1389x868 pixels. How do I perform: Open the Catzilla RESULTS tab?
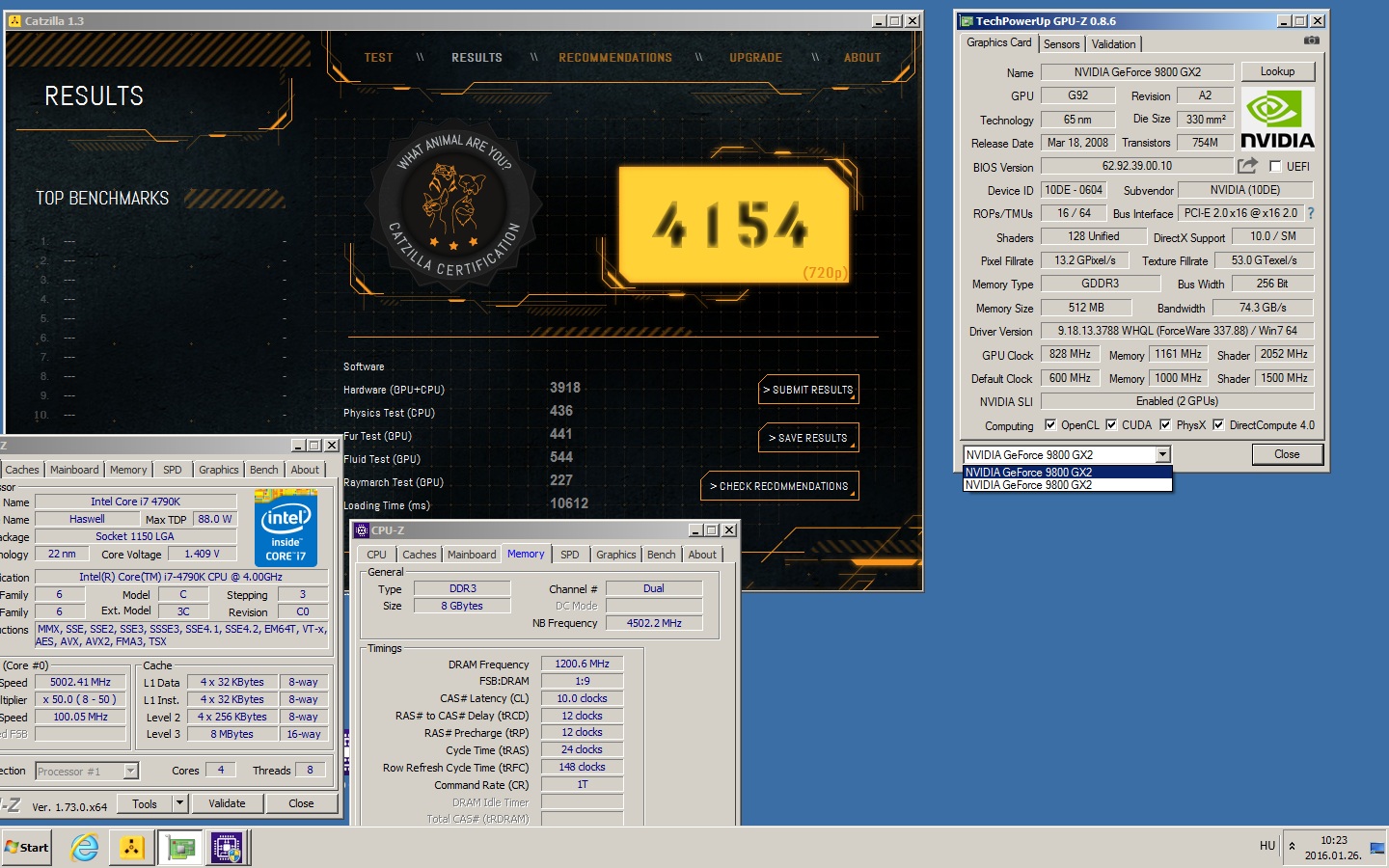477,58
